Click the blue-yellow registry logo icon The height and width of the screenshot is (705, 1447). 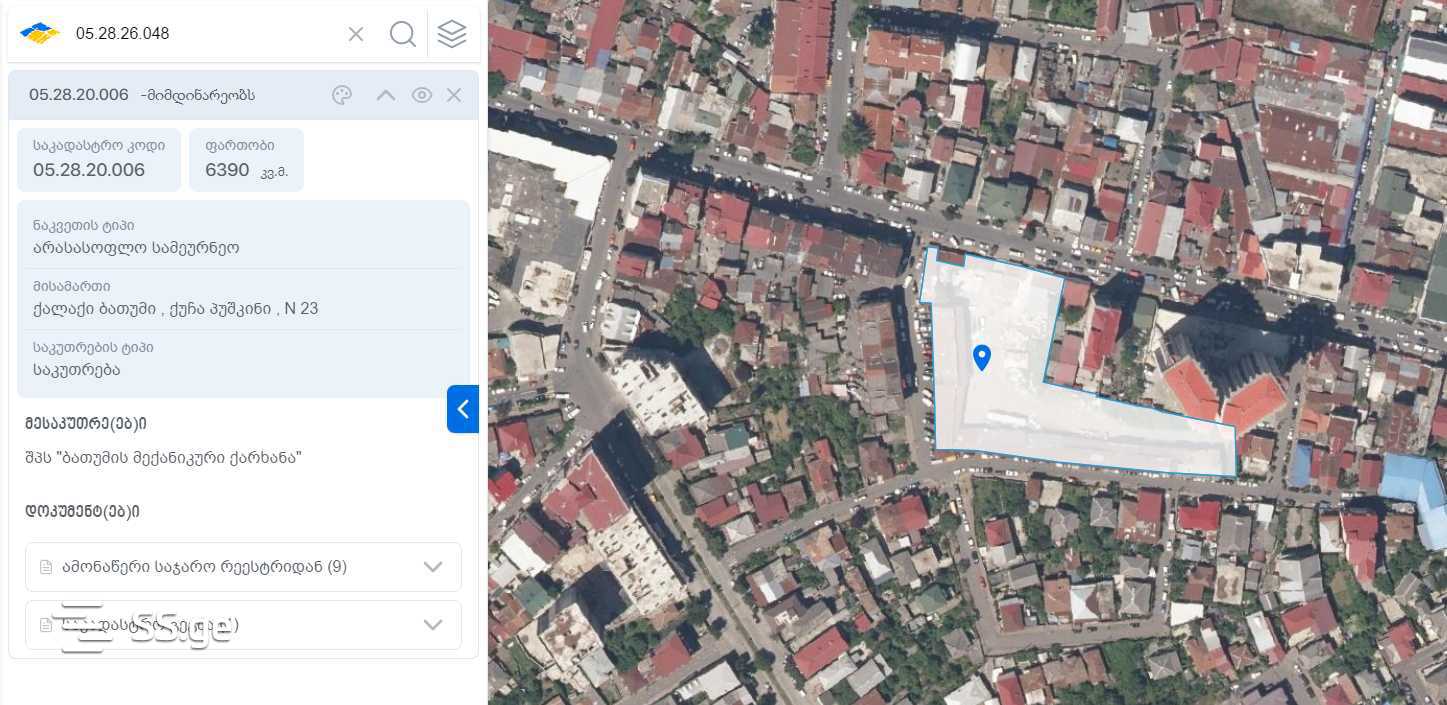pyautogui.click(x=40, y=34)
